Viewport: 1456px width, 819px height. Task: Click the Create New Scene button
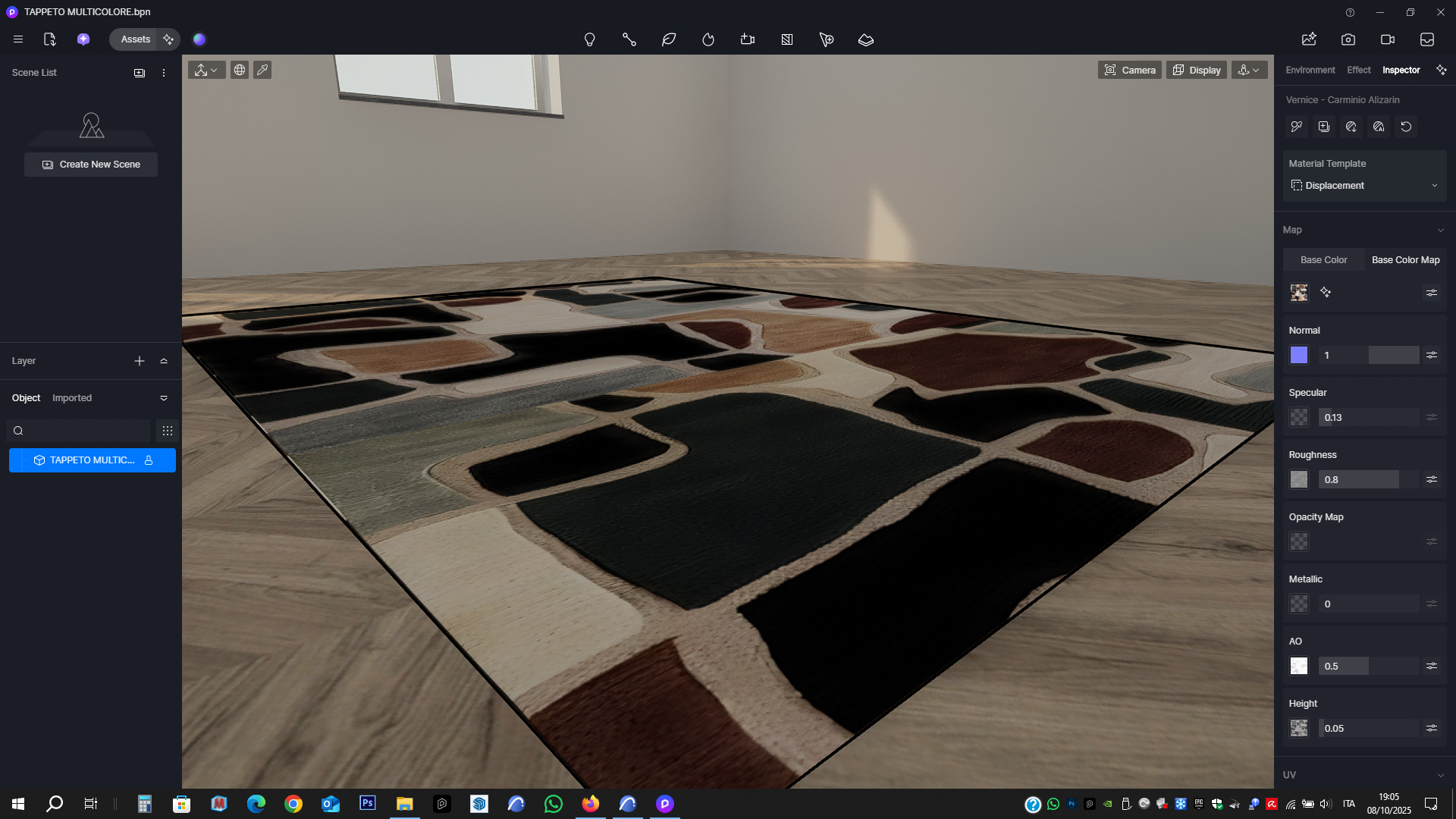[x=91, y=165]
